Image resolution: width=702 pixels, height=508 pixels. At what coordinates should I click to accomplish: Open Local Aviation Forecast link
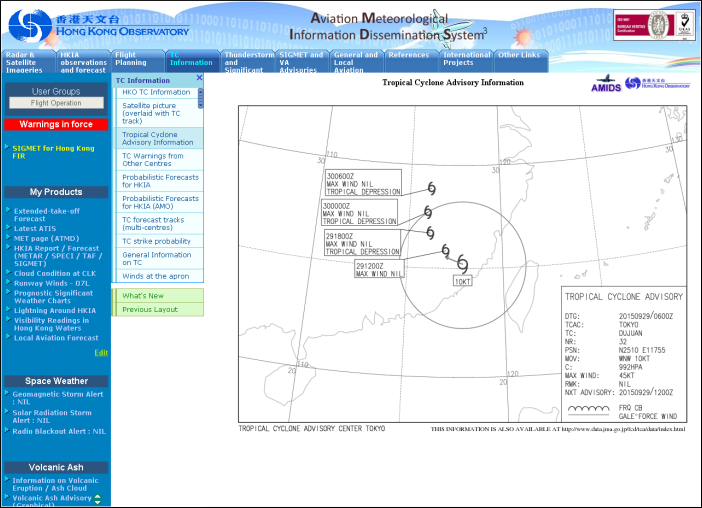(x=56, y=338)
